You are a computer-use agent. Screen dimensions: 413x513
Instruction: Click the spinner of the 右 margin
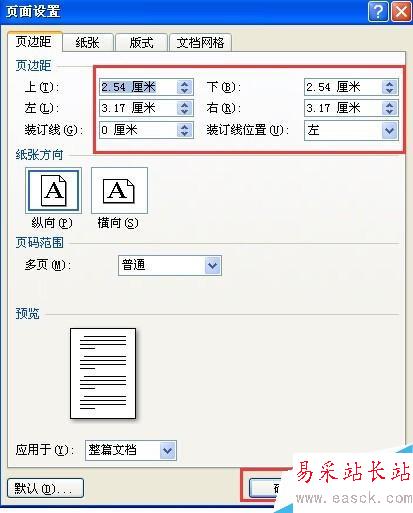coord(390,108)
